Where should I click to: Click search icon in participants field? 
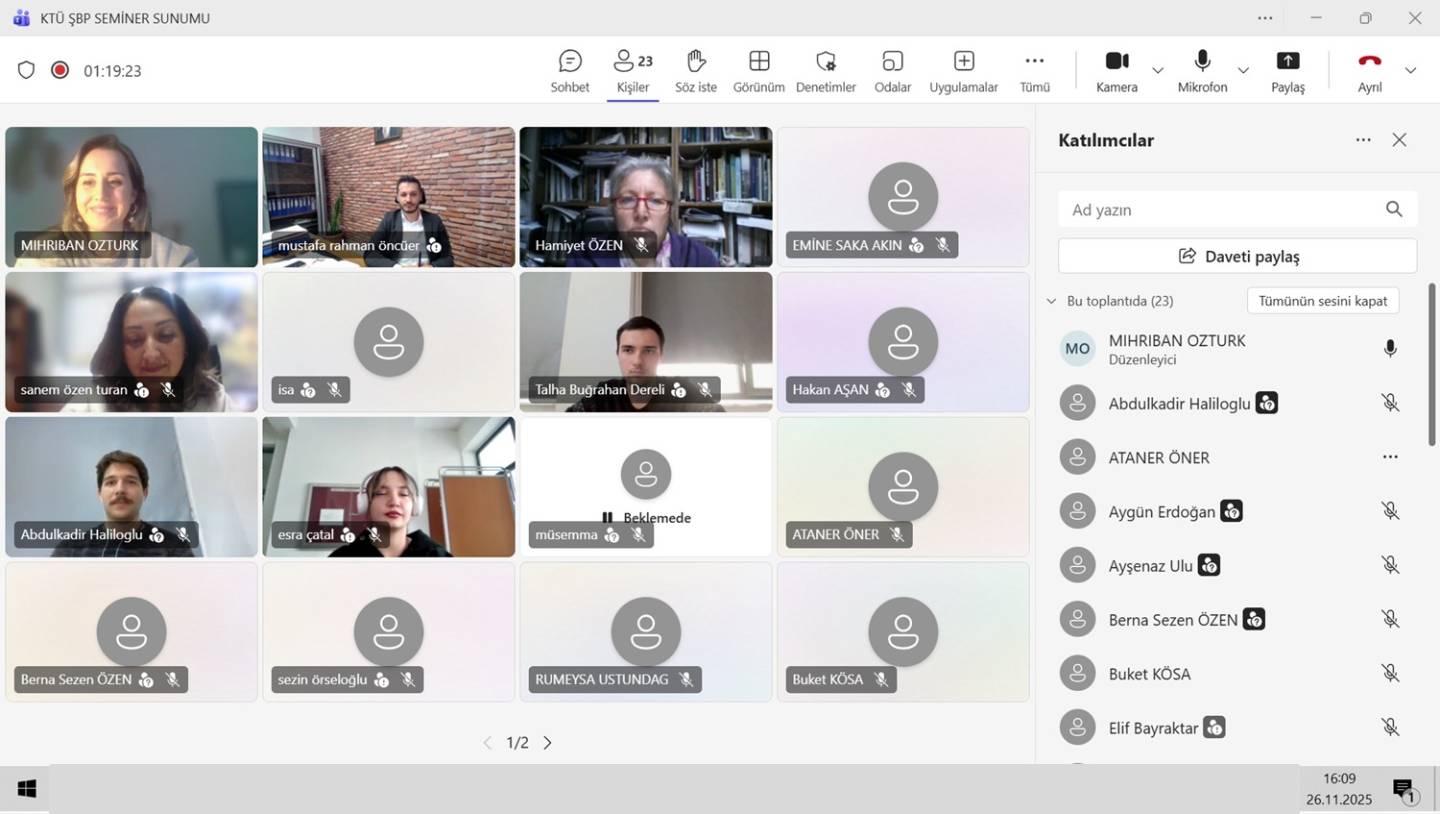1394,209
